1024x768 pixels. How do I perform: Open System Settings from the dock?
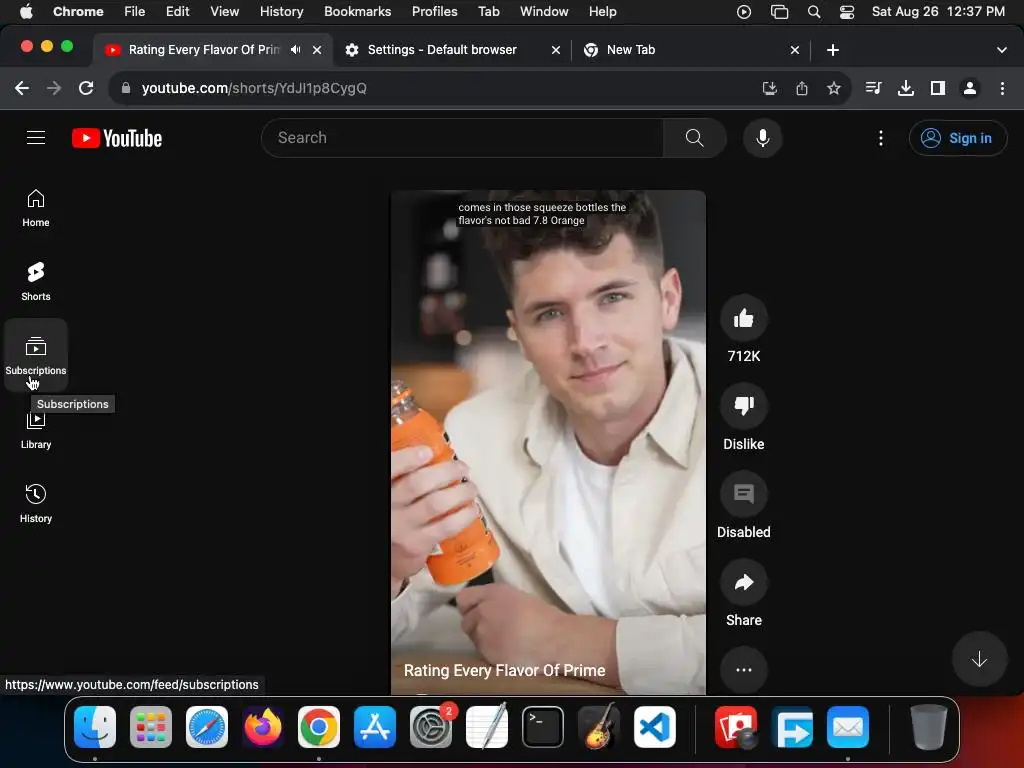click(431, 727)
